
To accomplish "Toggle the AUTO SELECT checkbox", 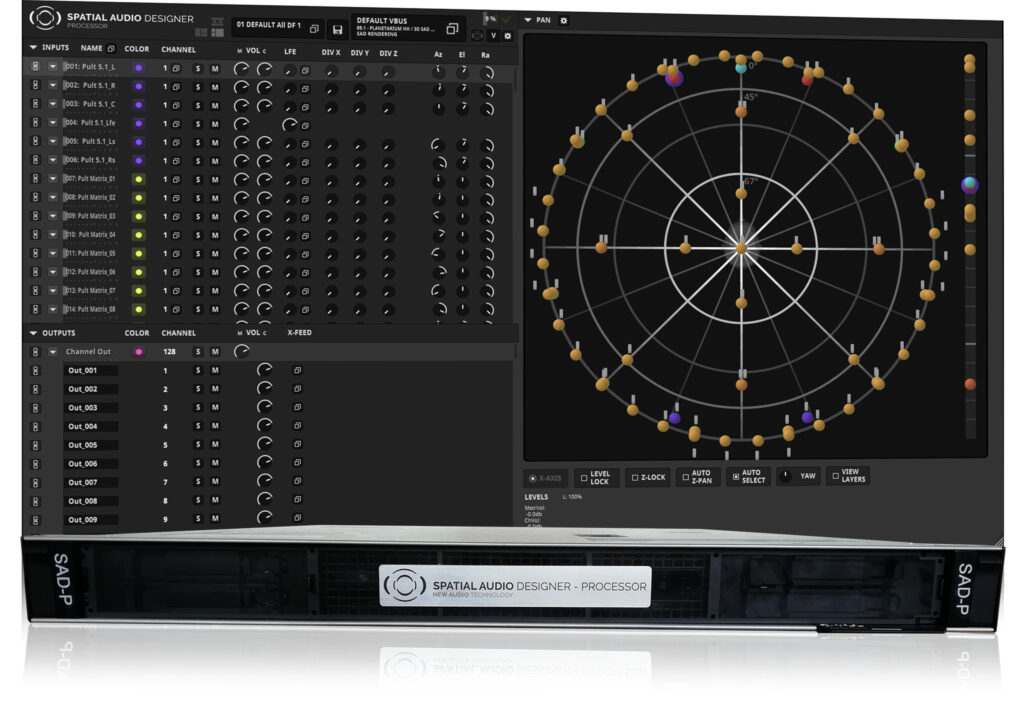I will pos(736,477).
